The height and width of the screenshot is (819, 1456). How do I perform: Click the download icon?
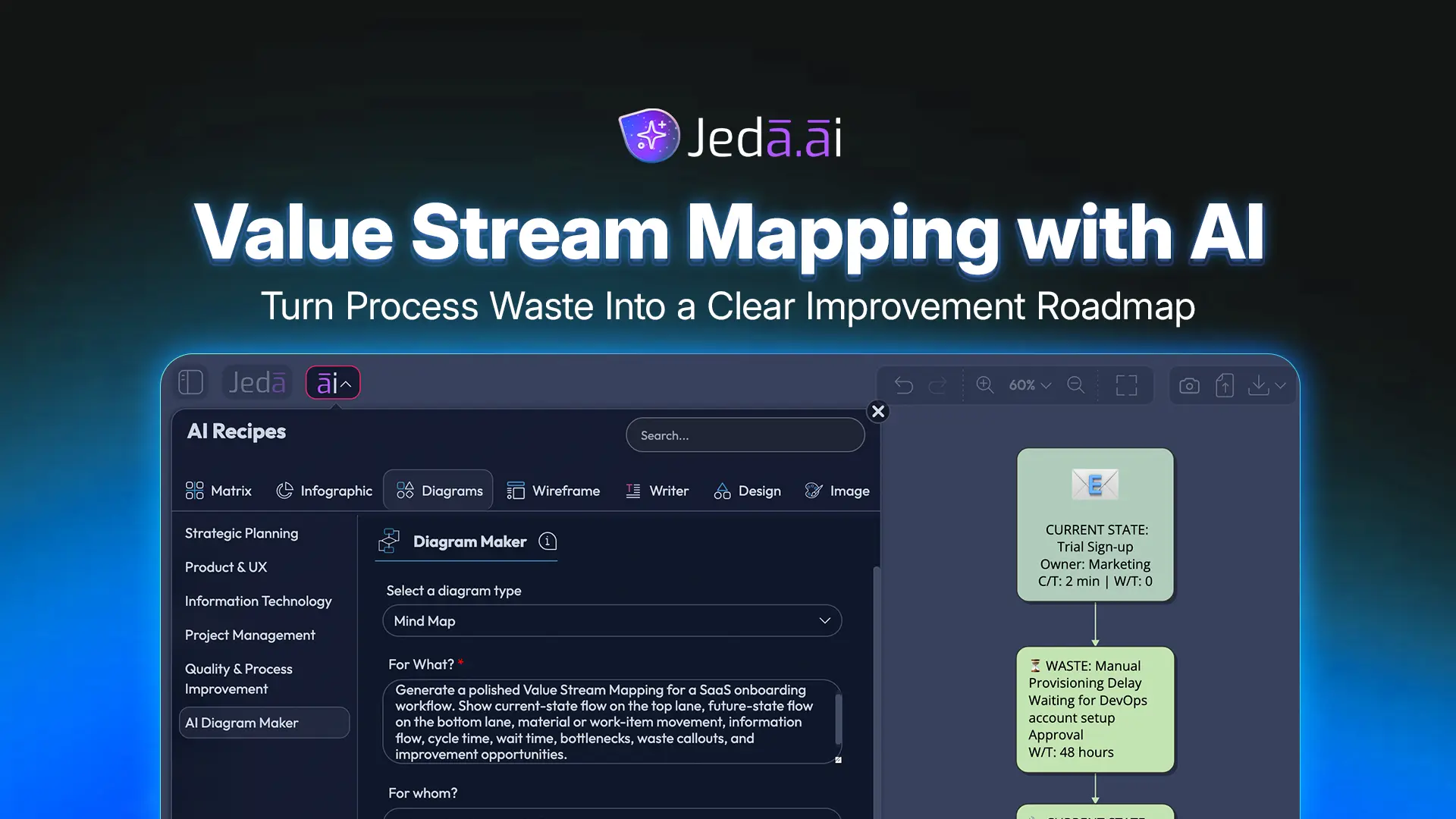[1258, 385]
